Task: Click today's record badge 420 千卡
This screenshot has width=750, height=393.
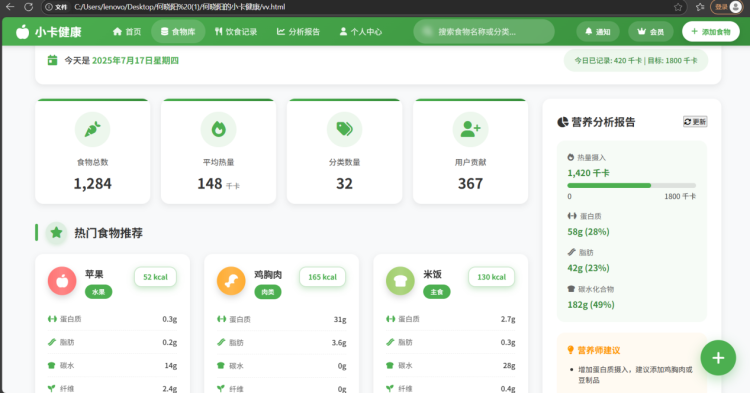Action: point(636,60)
